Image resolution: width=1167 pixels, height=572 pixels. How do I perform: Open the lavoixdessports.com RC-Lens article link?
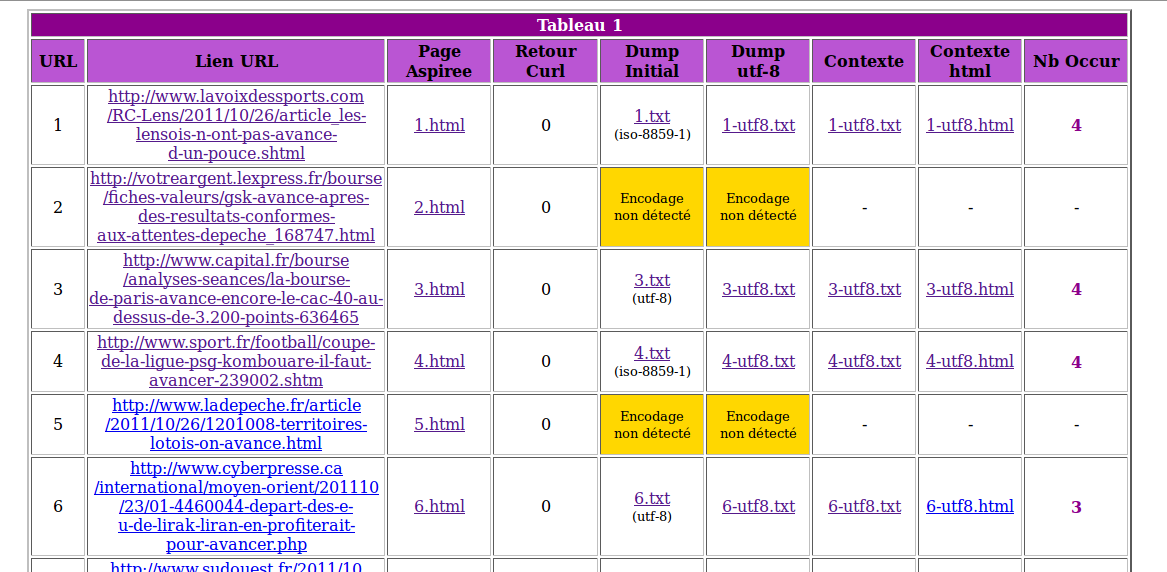coord(236,125)
